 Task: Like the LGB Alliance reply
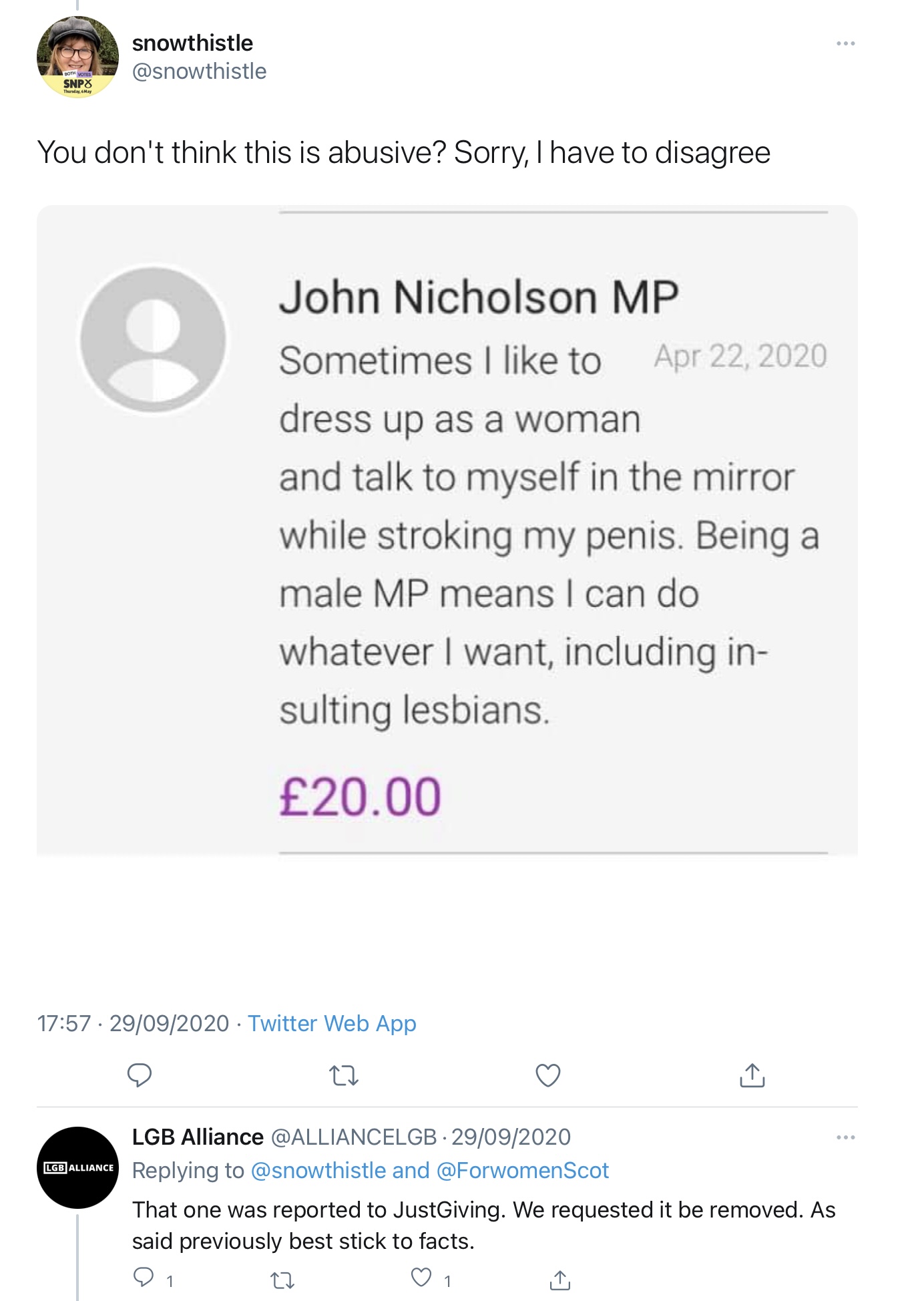pyautogui.click(x=421, y=1277)
